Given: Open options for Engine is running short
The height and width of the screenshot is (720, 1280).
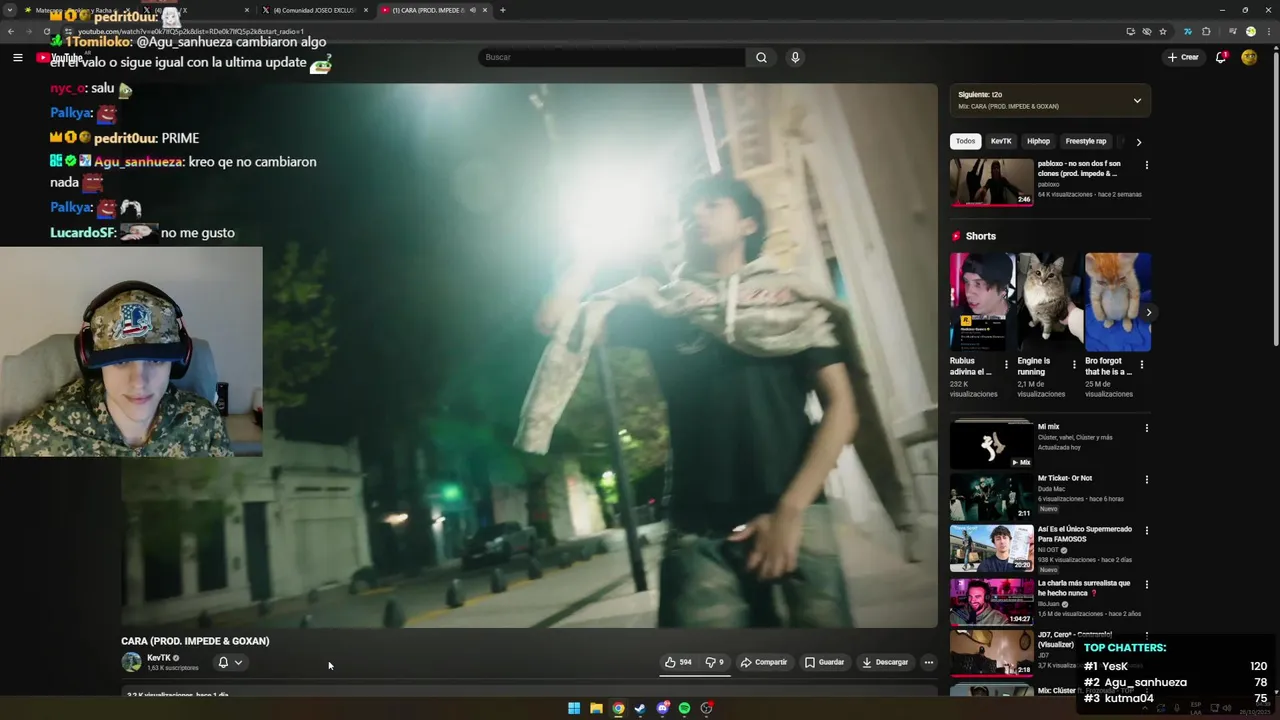Looking at the screenshot, I should click(x=1074, y=365).
